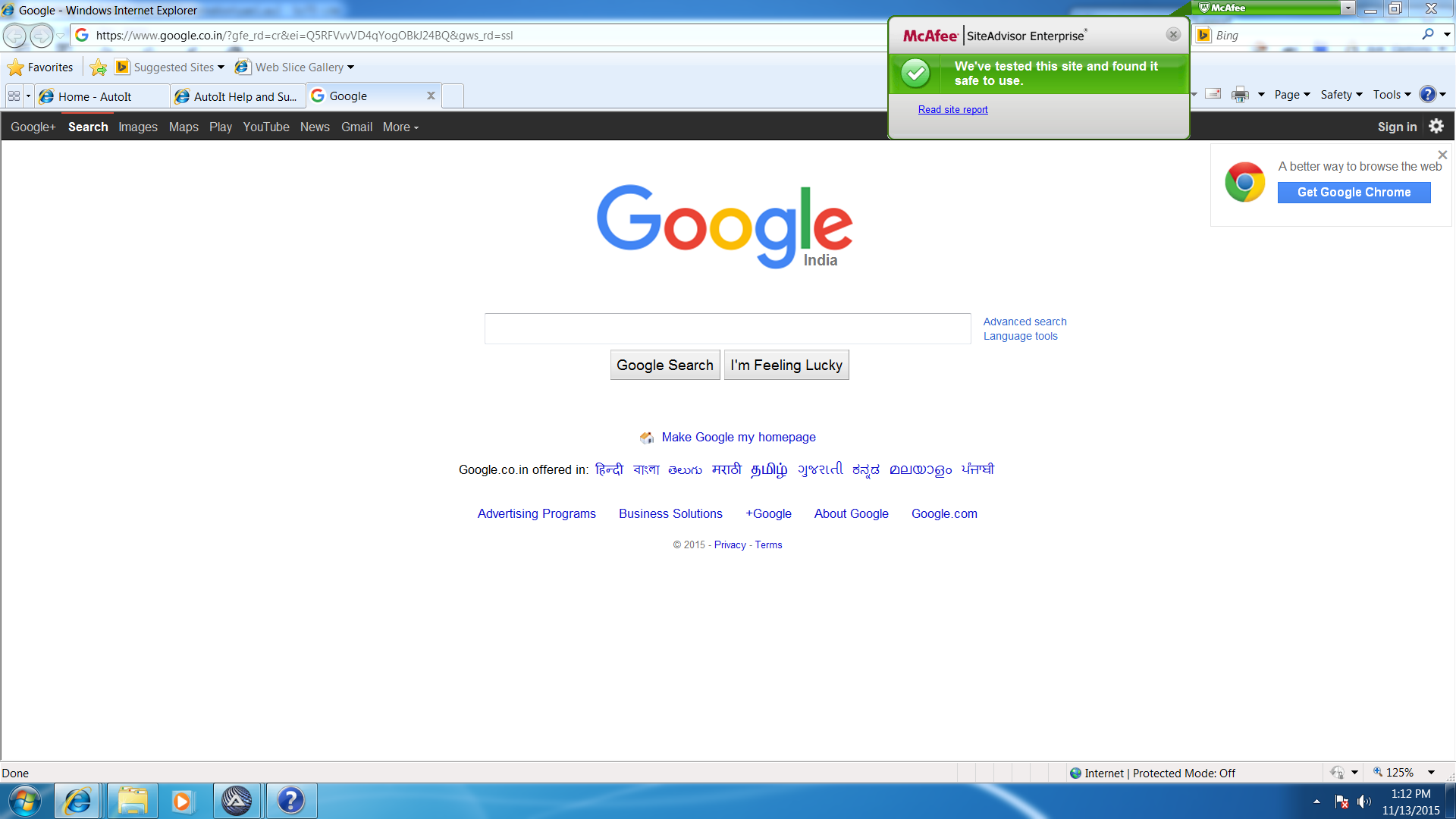Click the Action Center flag tray icon

tap(1341, 802)
